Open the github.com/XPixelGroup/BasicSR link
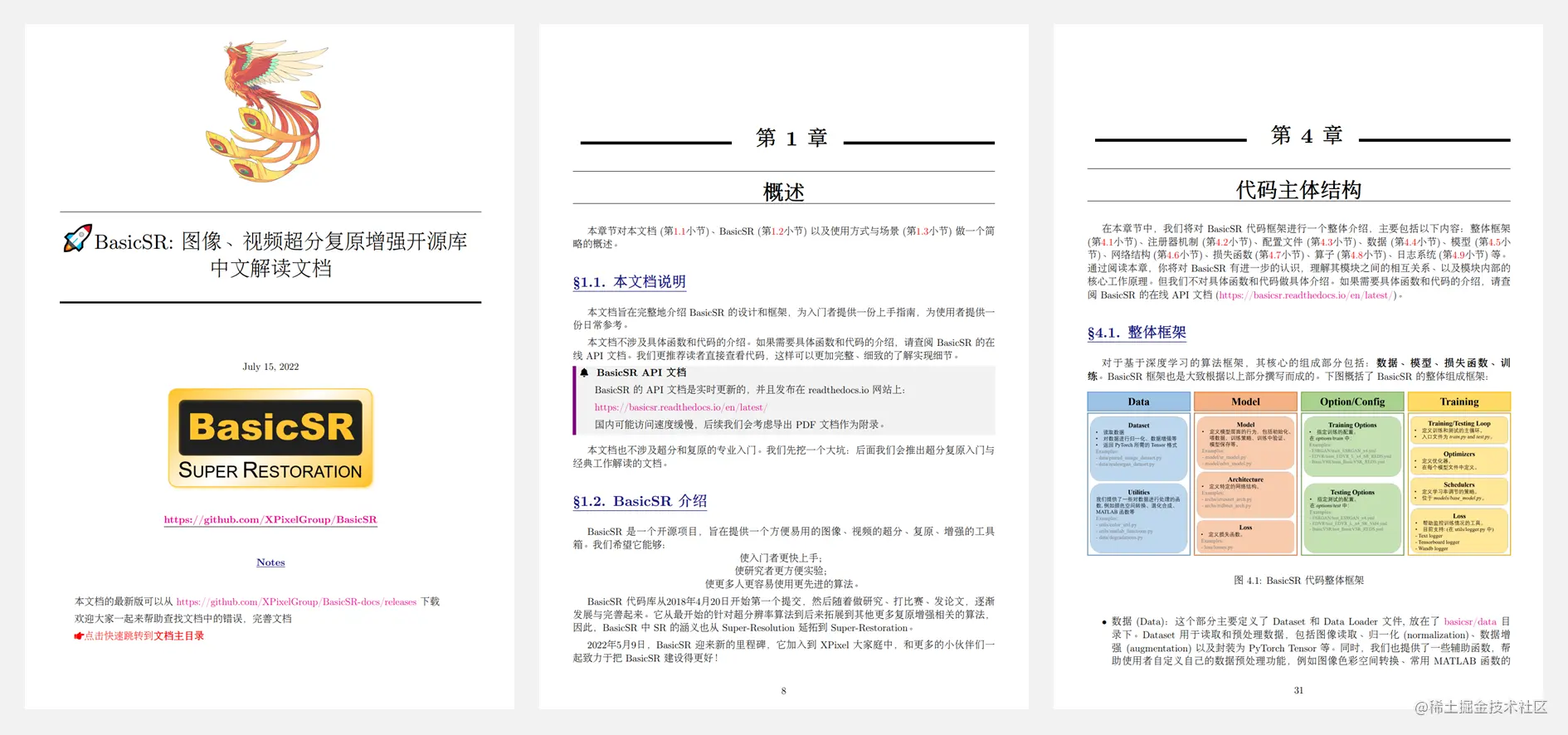This screenshot has width=1568, height=735. point(270,519)
